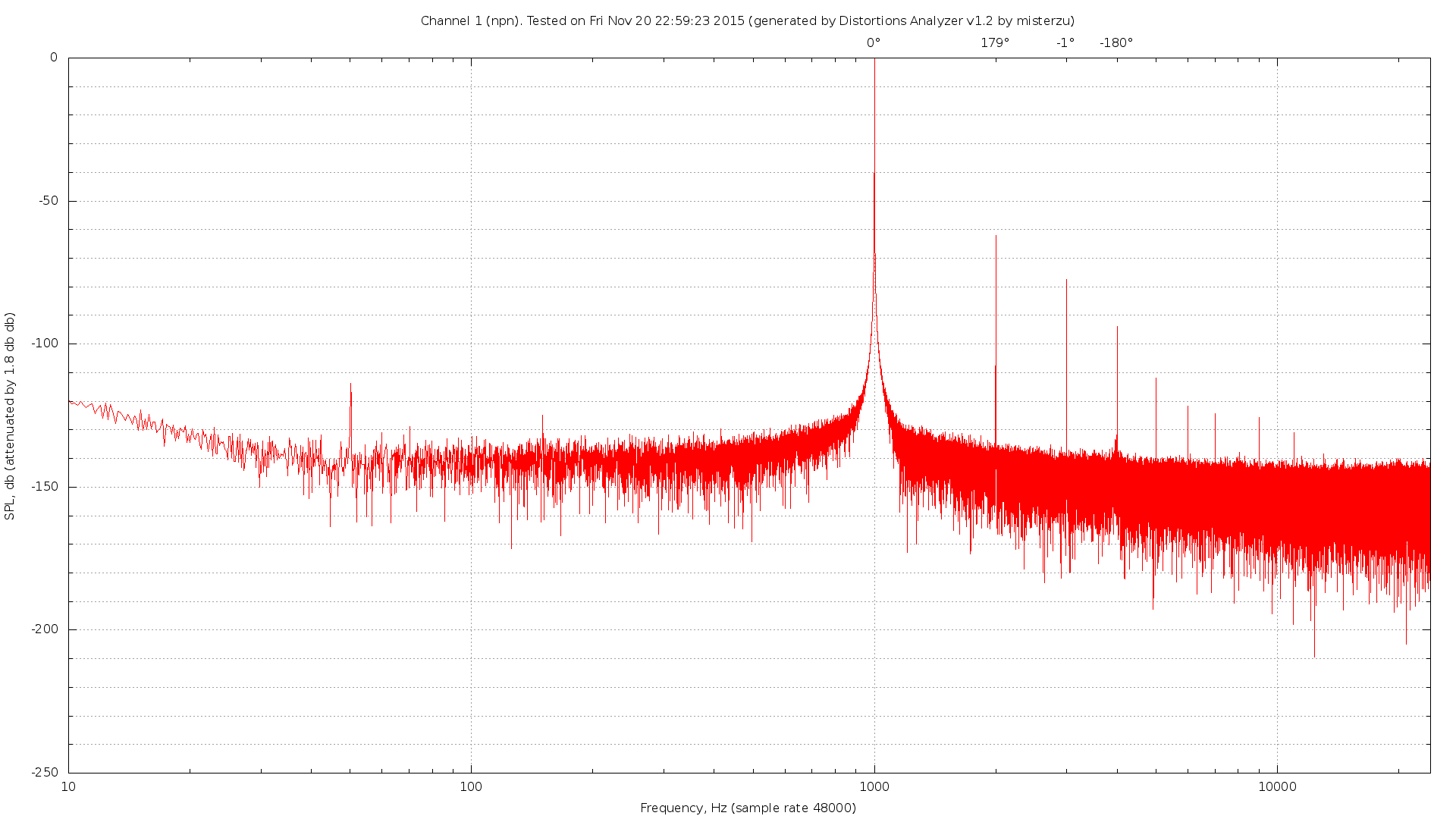
Task: Click the 0° phase label above the fundamental
Action: [874, 43]
